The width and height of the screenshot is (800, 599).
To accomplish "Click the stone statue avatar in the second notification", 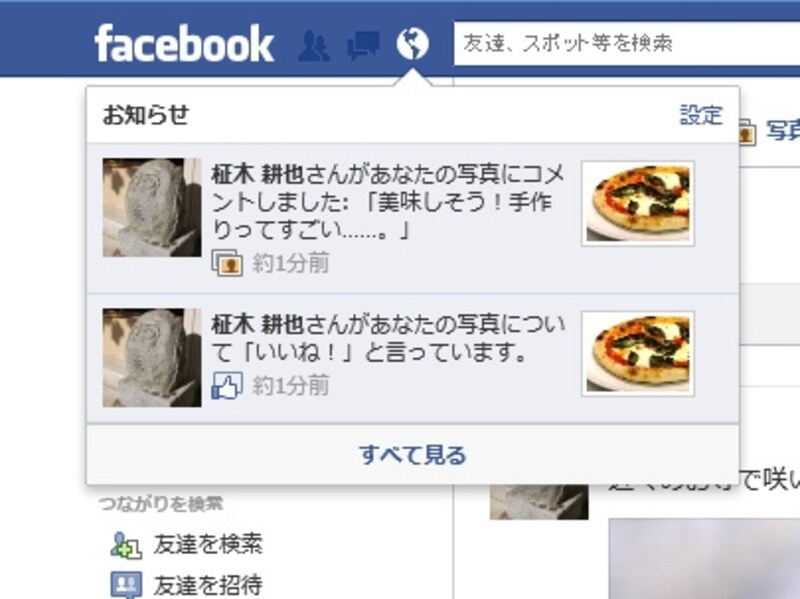I will [152, 358].
